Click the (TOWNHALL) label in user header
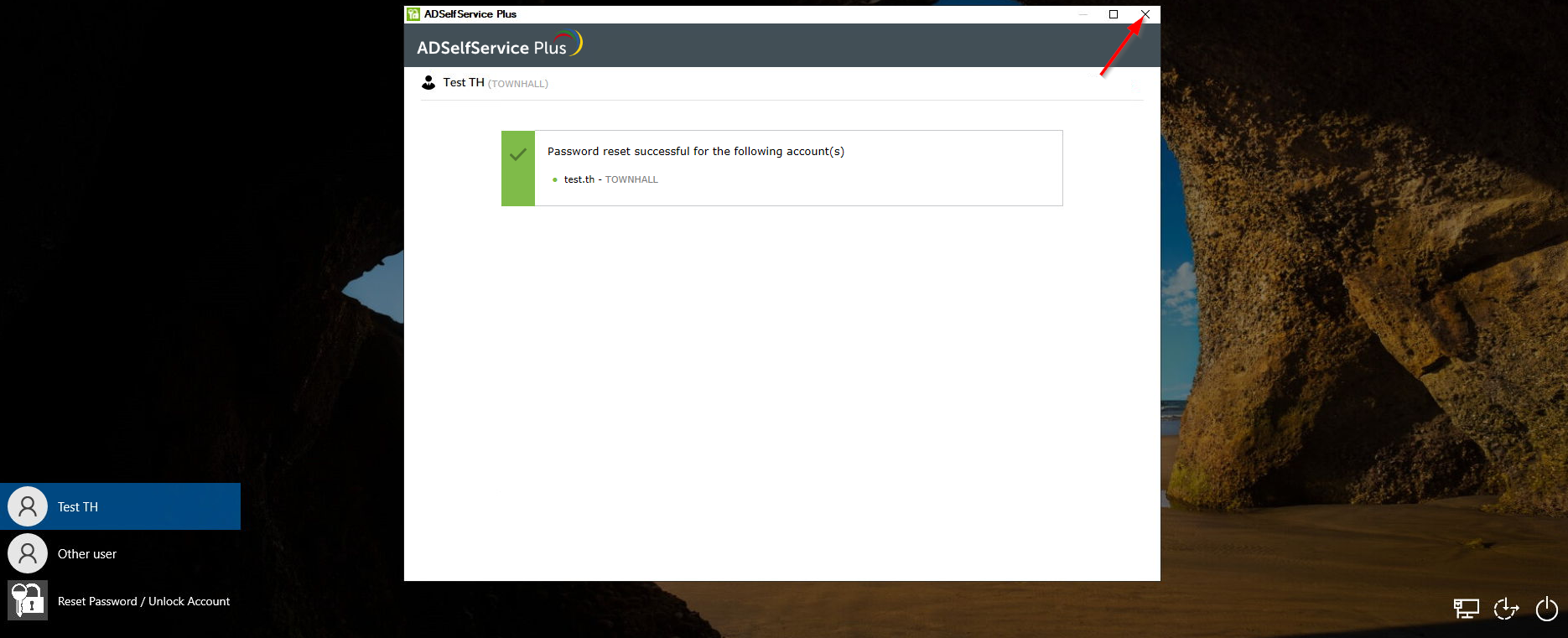This screenshot has height=638, width=1568. tap(518, 84)
